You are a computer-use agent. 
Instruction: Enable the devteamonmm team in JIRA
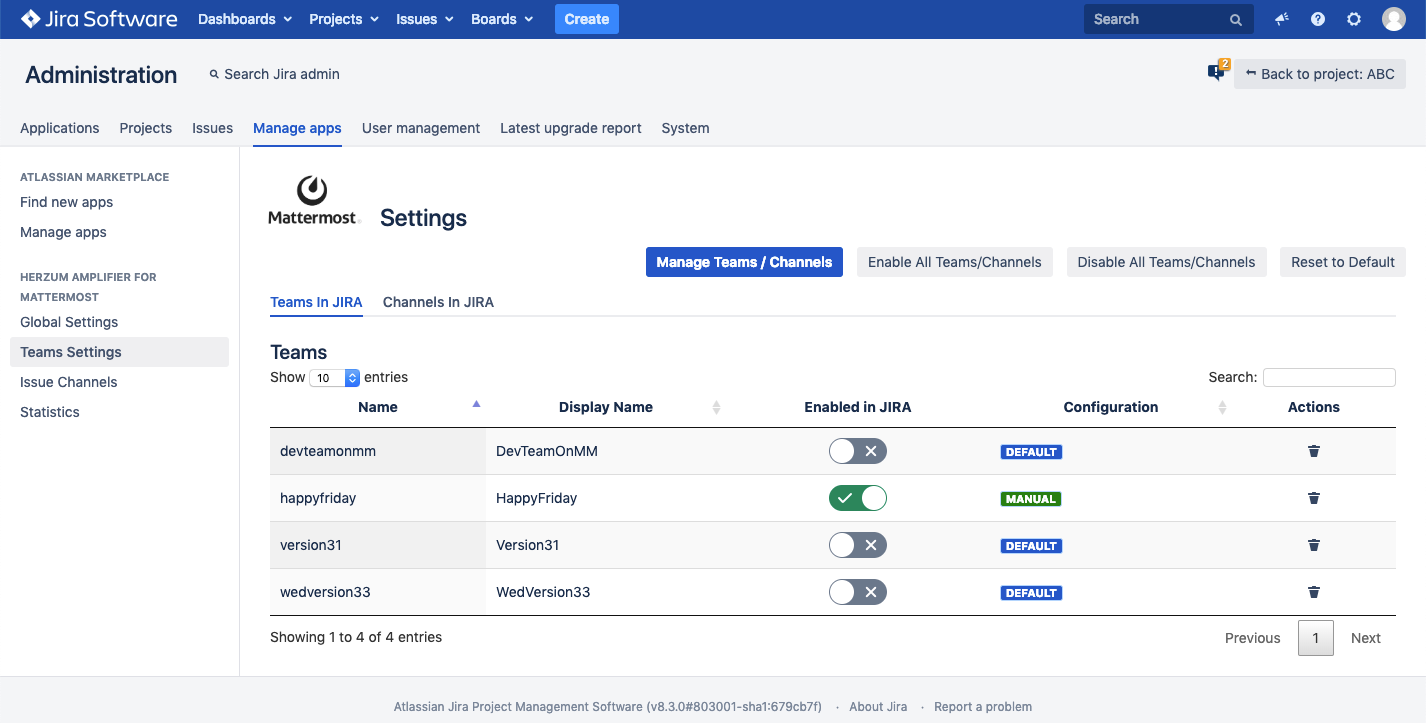[857, 451]
